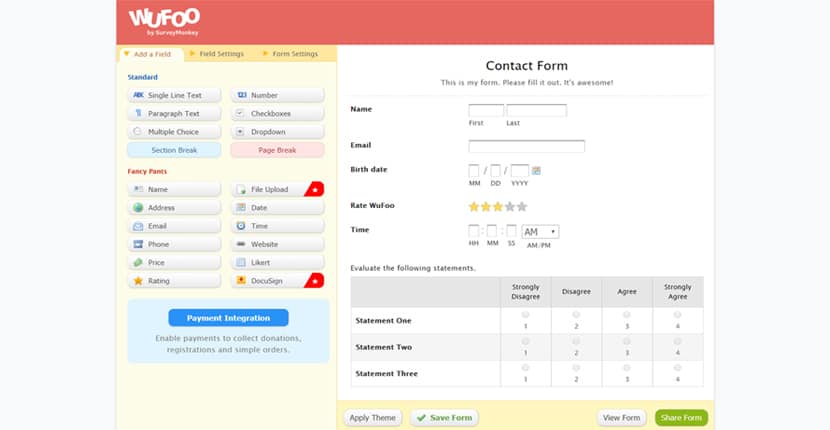
Task: Select Strongly Disagree for Statement Two
Action: (x=526, y=341)
